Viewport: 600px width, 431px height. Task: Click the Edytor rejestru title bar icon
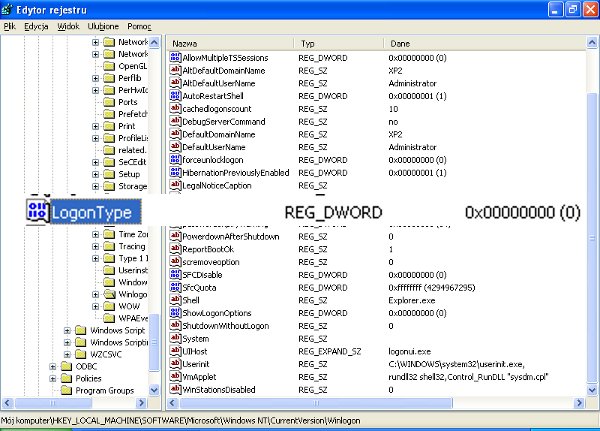(x=7, y=10)
